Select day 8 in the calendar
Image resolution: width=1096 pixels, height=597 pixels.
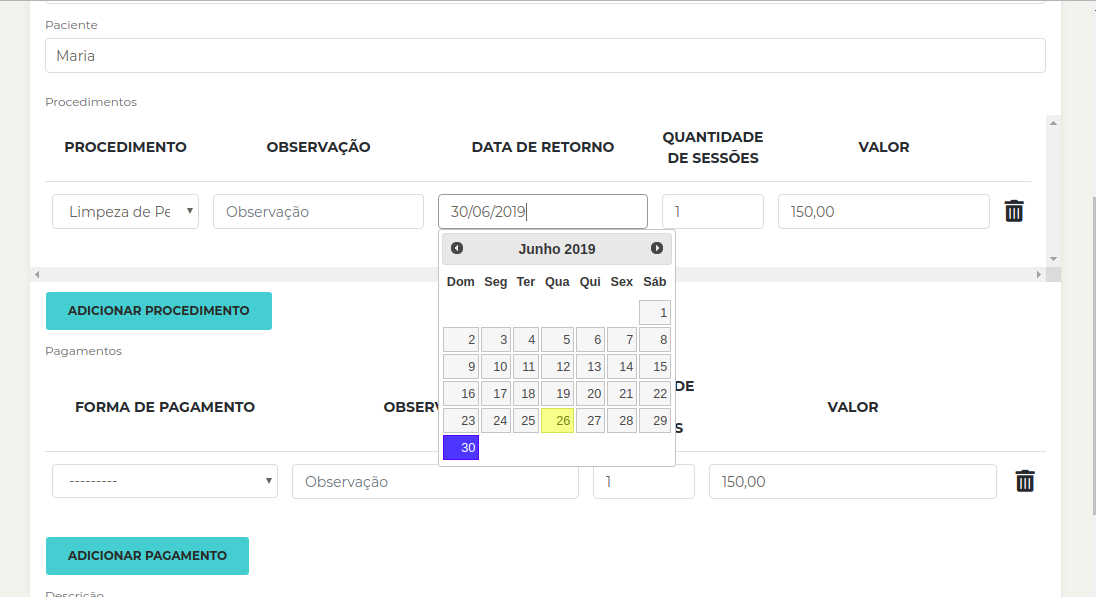(x=655, y=340)
